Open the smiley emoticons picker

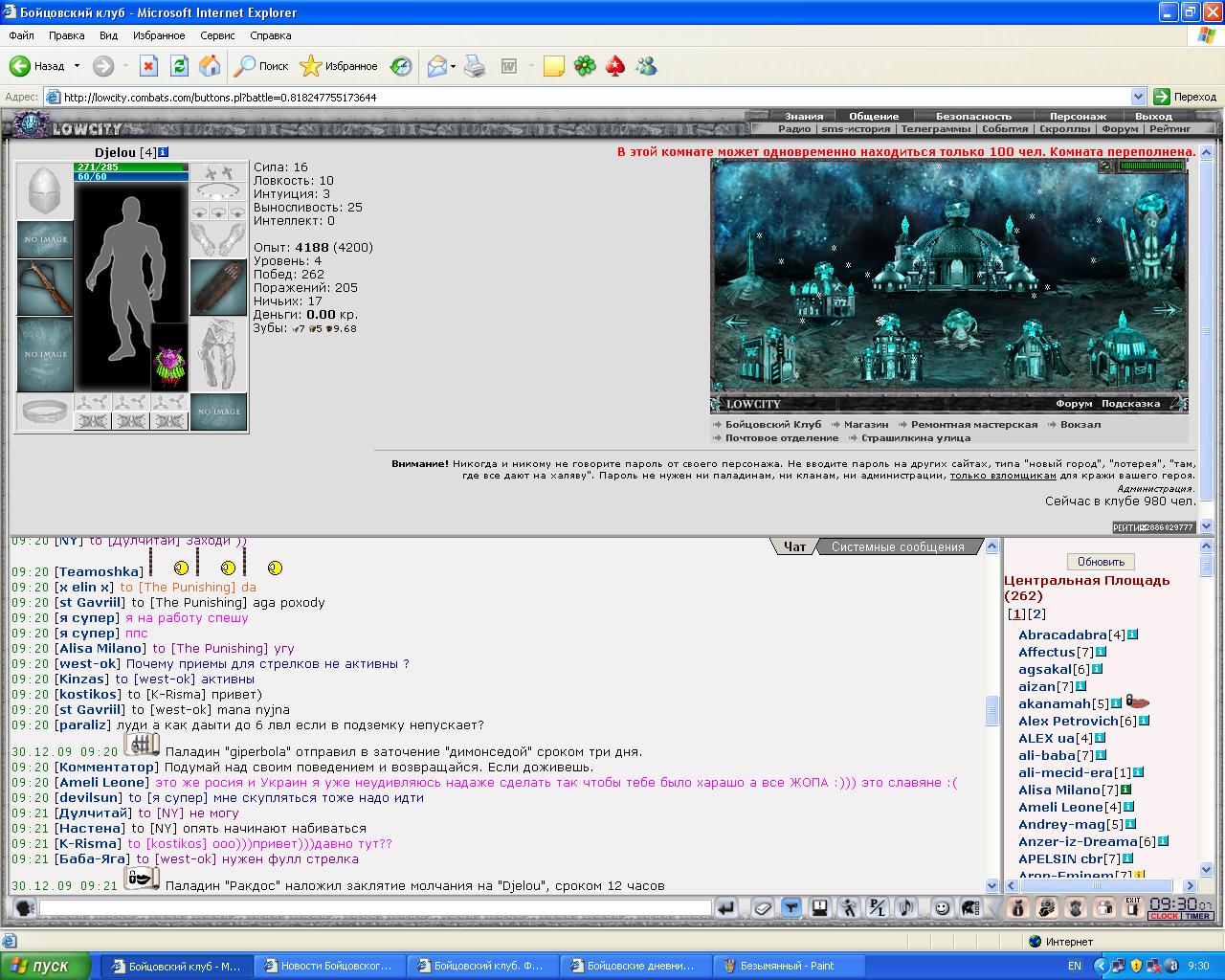[x=943, y=907]
